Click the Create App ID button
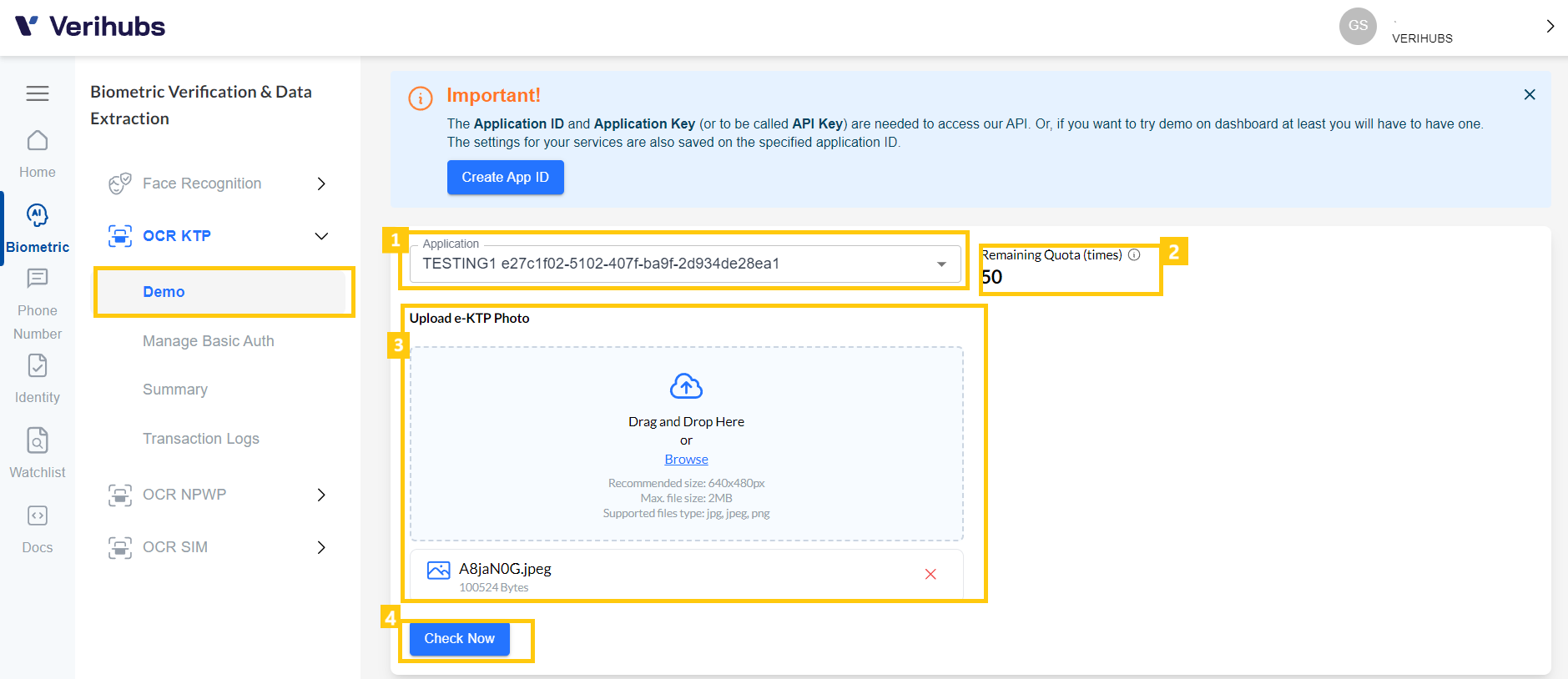The height and width of the screenshot is (679, 1568). tap(506, 178)
